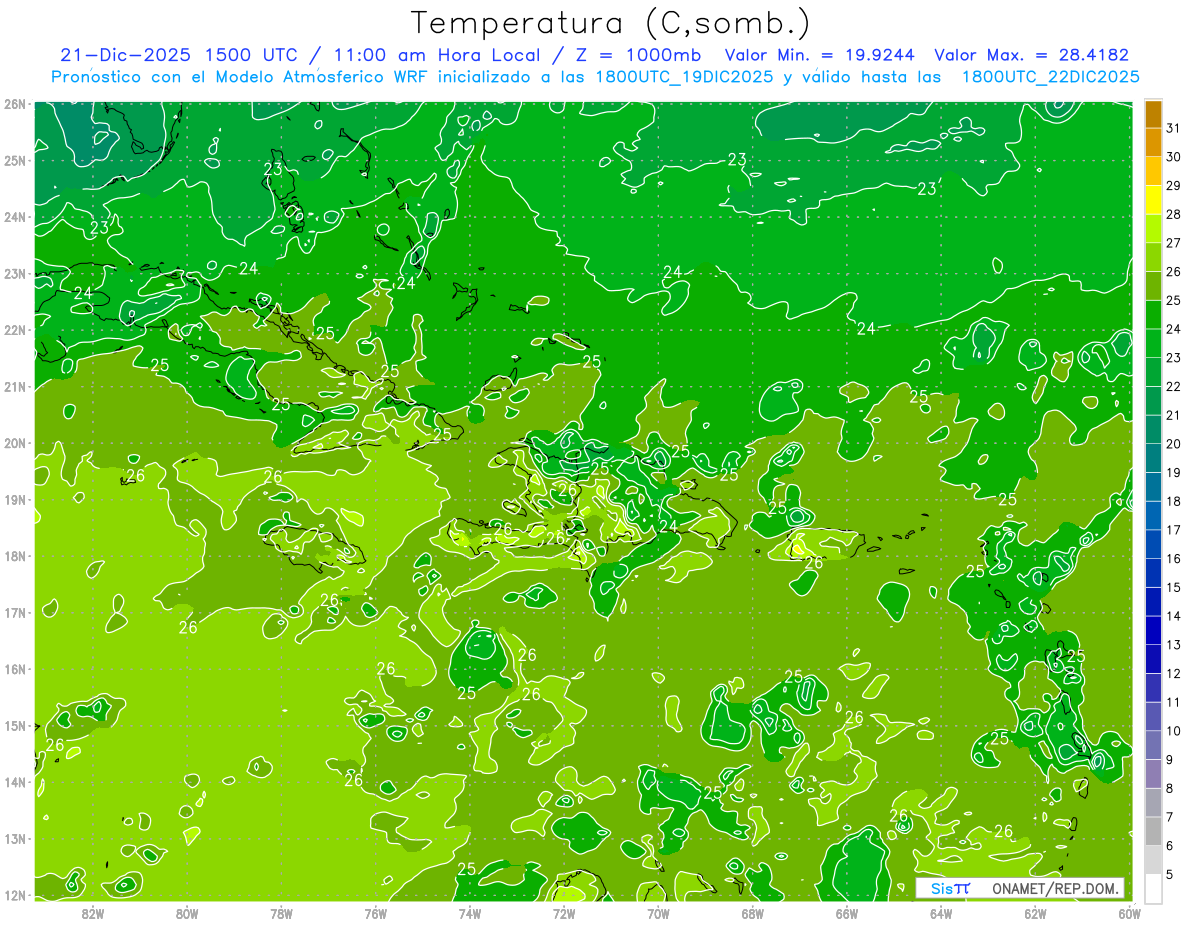Click the 60W longitude axis label
Image resolution: width=1200 pixels, height=927 pixels.
click(x=1129, y=914)
